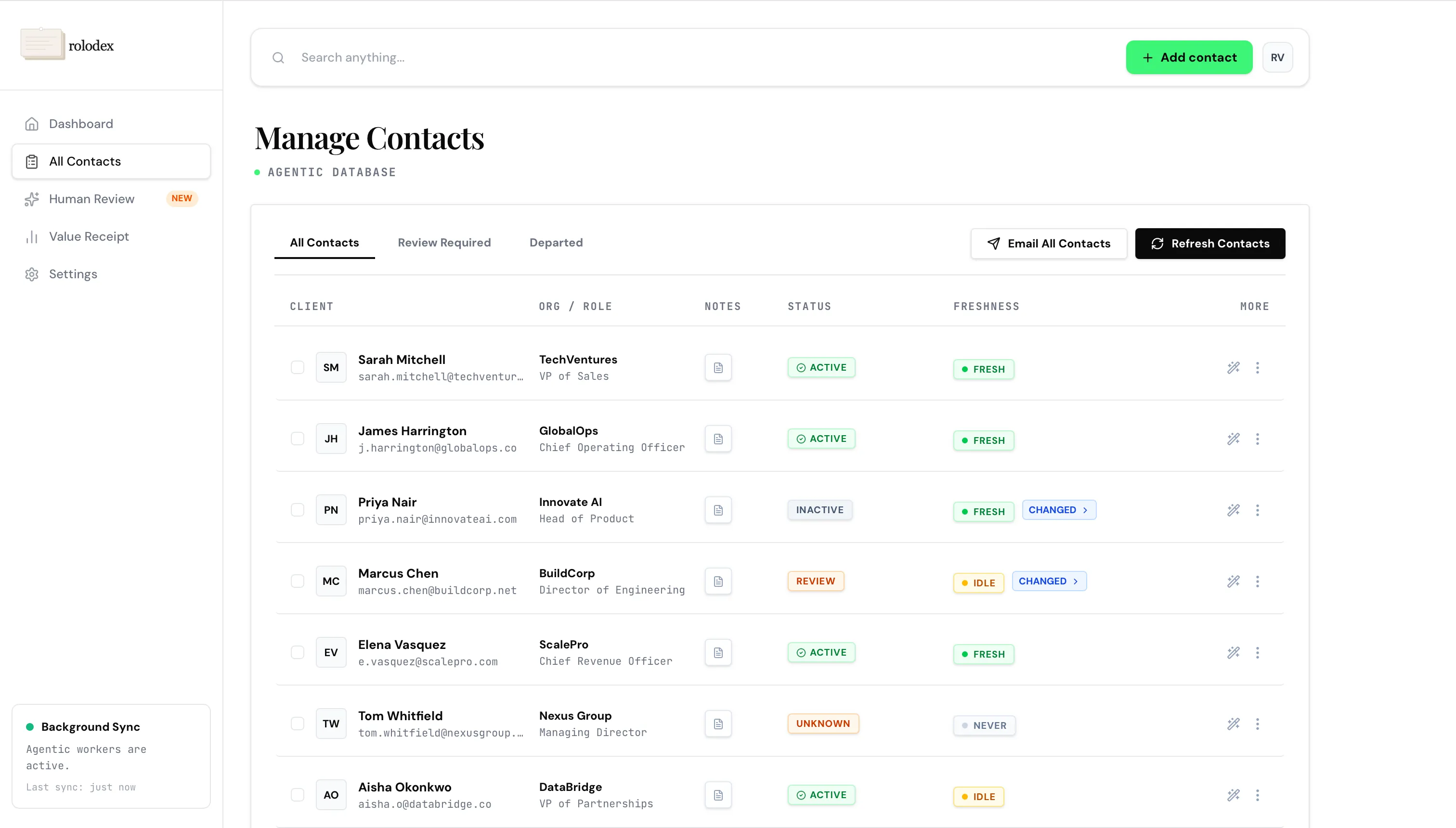Open notes icon for Marcus Chen
The width and height of the screenshot is (1456, 828).
(718, 581)
